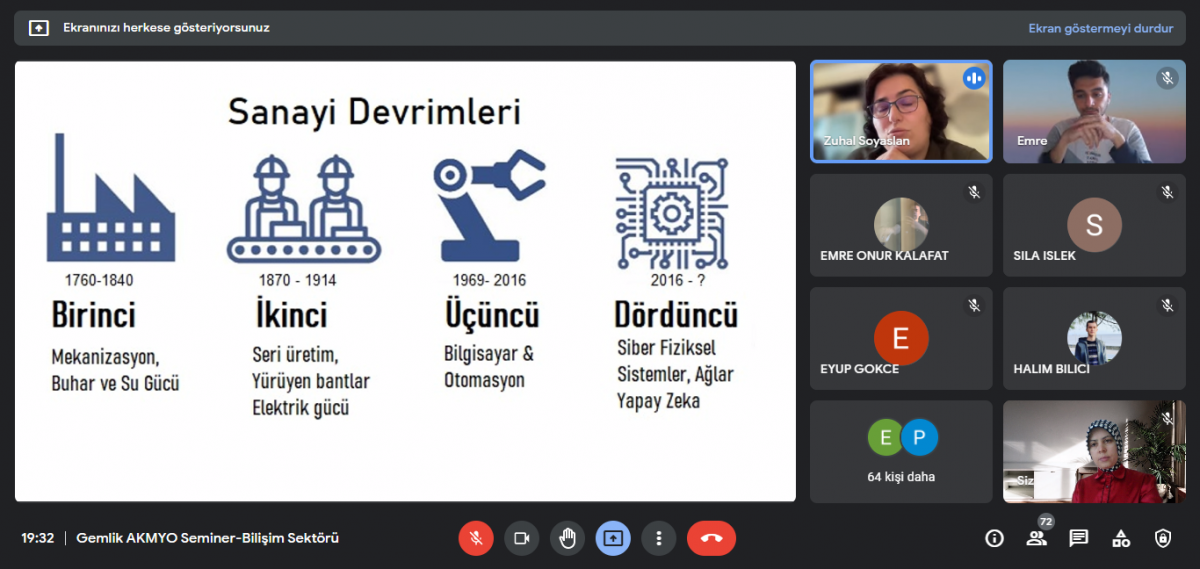The image size is (1200, 569).
Task: Select Emre's video tile
Action: pyautogui.click(x=1094, y=111)
